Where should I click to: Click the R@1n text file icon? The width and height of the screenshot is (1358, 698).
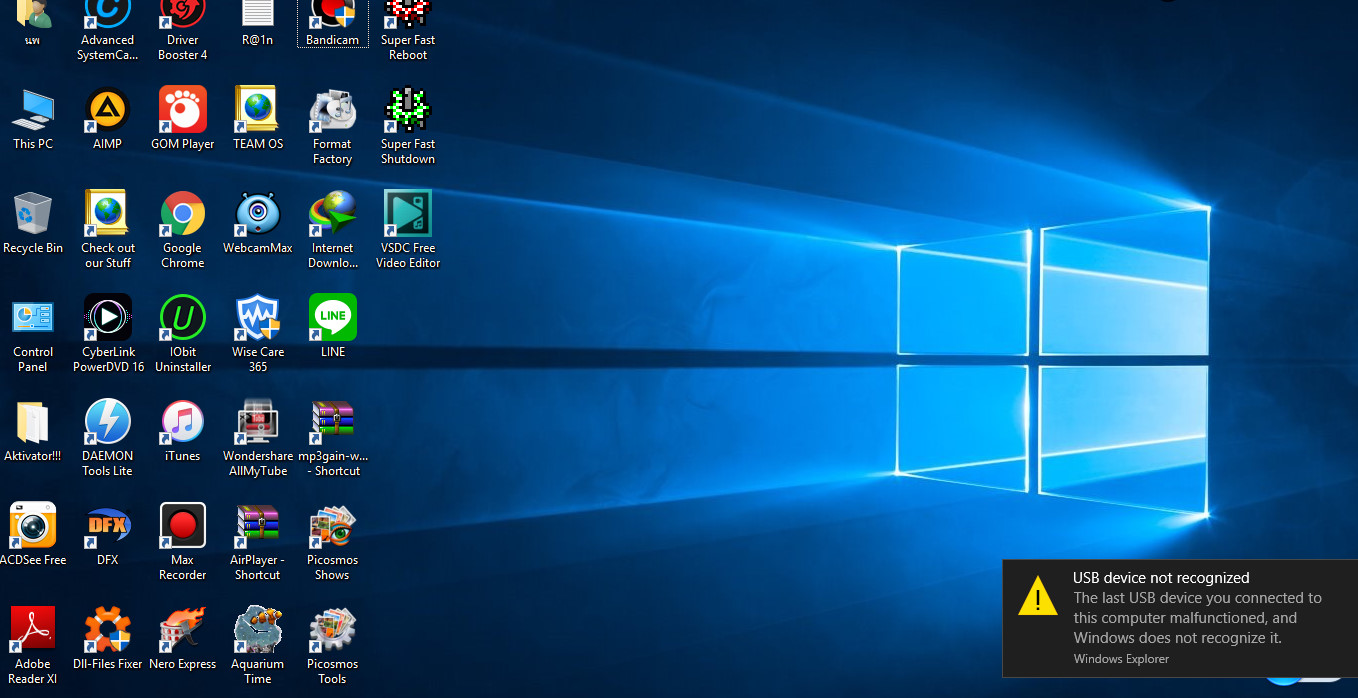click(258, 14)
